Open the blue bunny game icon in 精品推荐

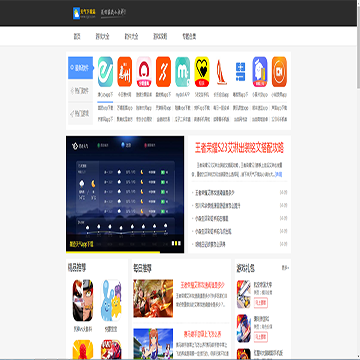[111, 300]
